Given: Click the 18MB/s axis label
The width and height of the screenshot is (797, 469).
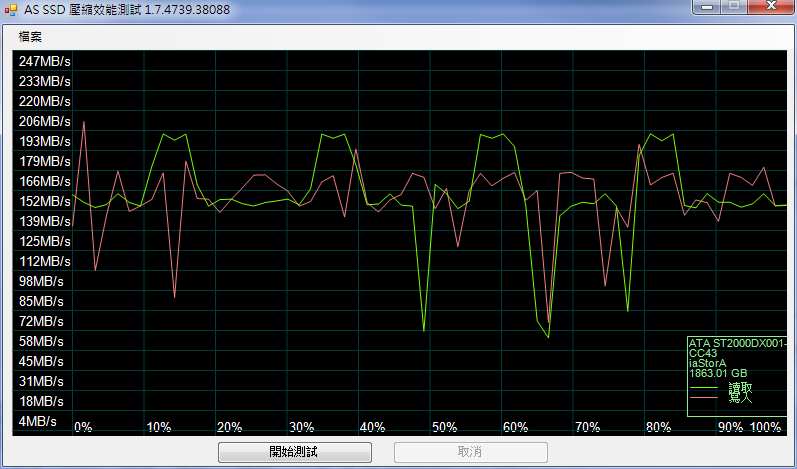Looking at the screenshot, I should 41,401.
